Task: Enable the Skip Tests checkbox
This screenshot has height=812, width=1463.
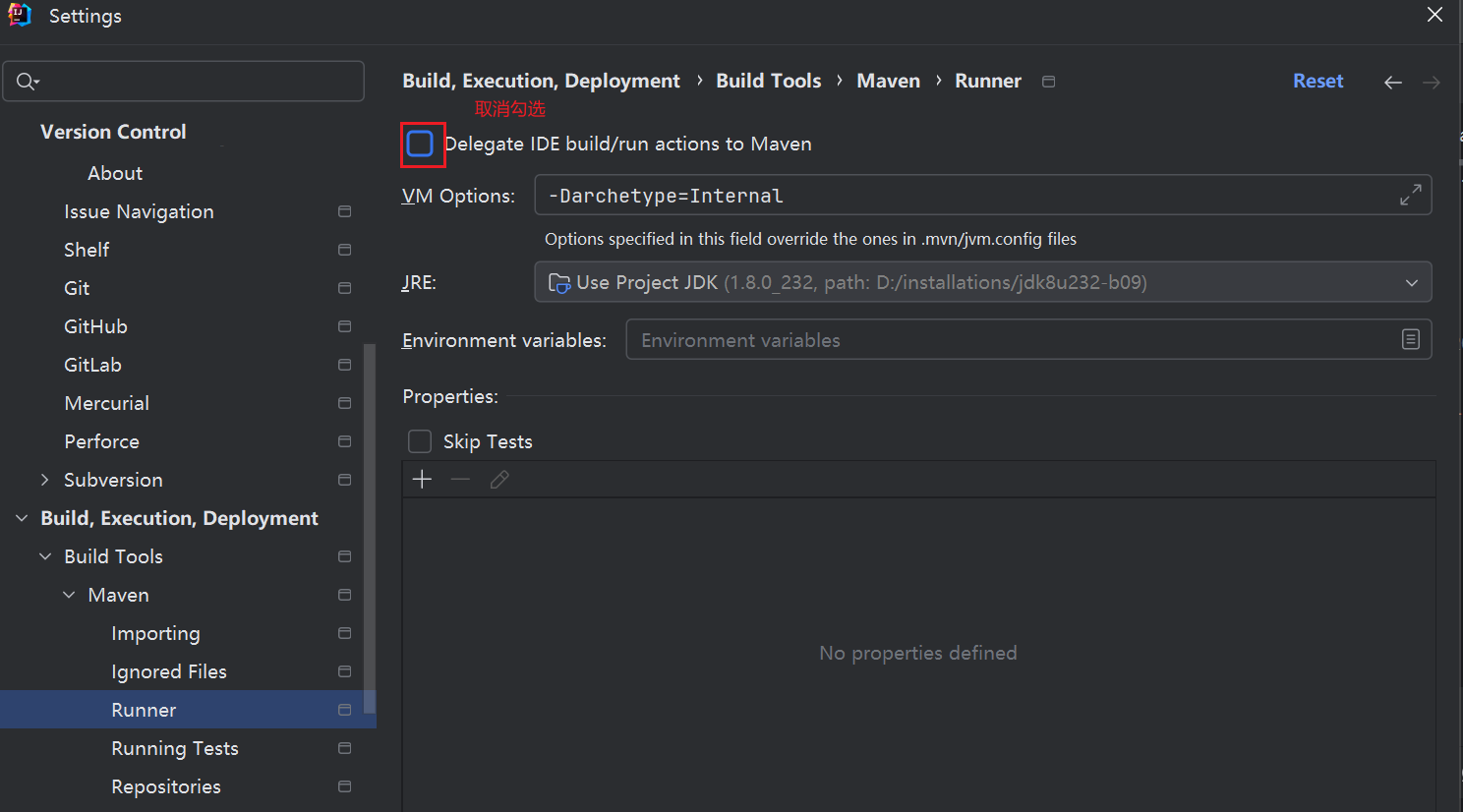Action: tap(420, 441)
